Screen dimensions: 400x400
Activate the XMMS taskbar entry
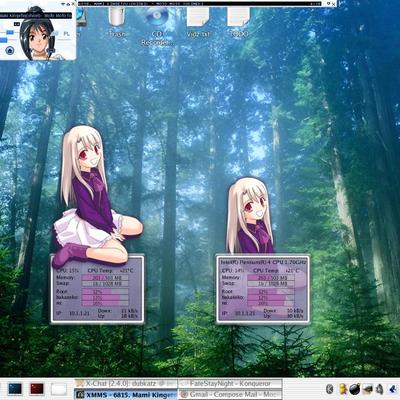pos(126,395)
